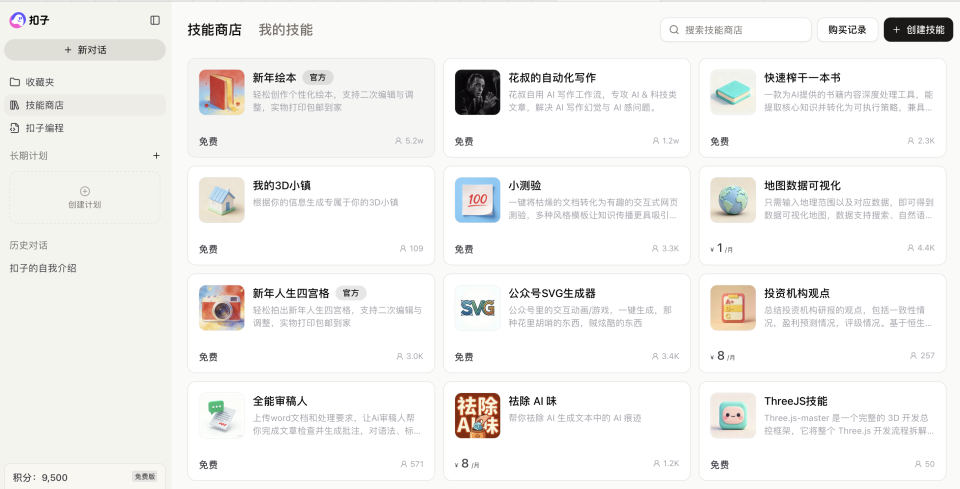Click the 历史对话 section label
The height and width of the screenshot is (489, 960).
coord(28,245)
